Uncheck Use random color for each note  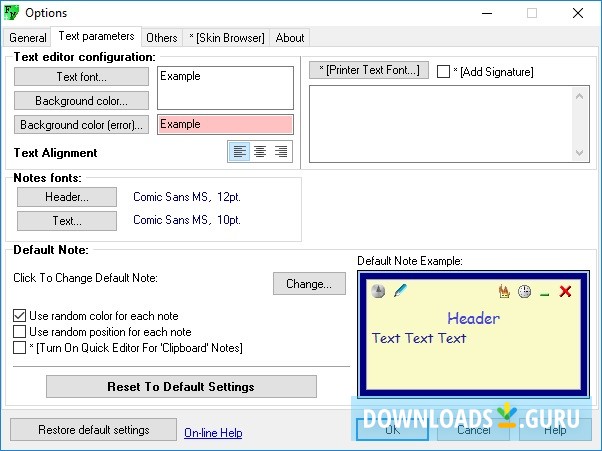20,316
